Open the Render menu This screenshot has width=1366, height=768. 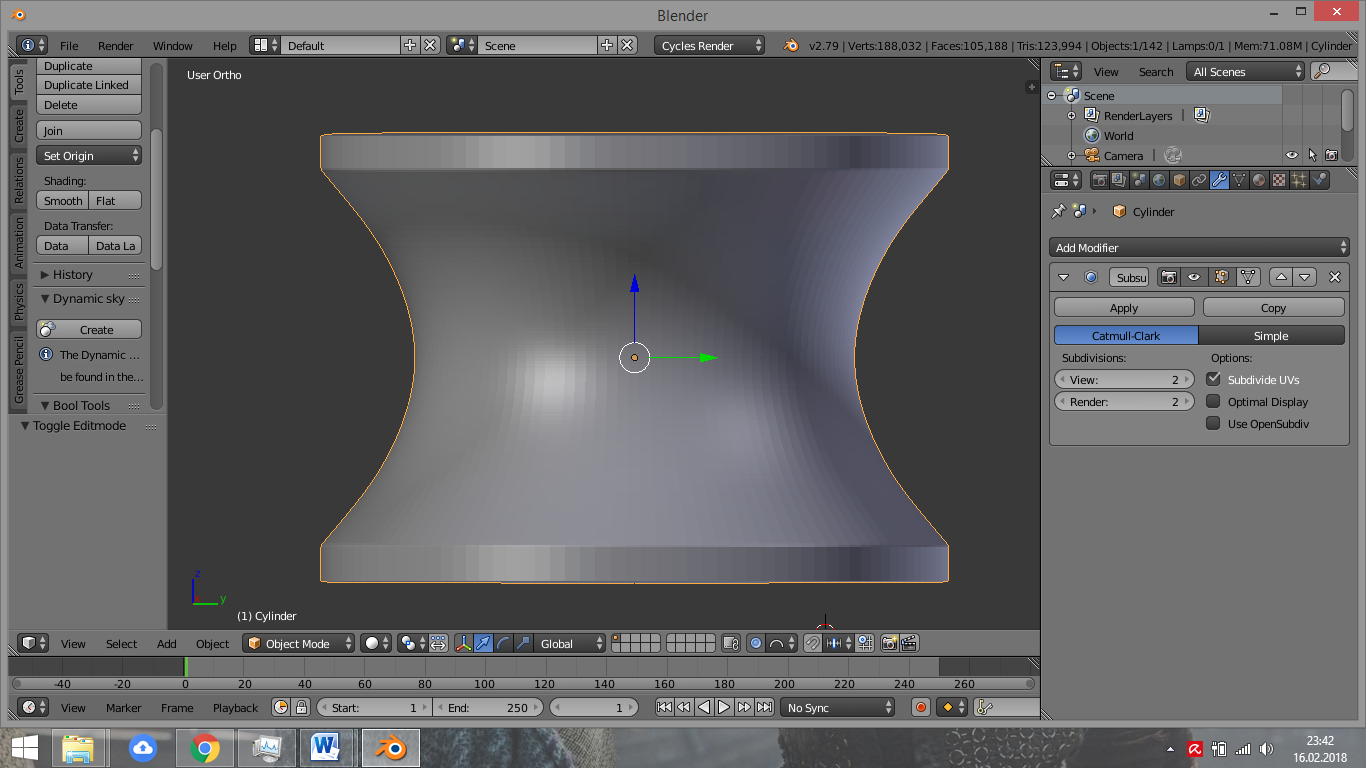[116, 45]
